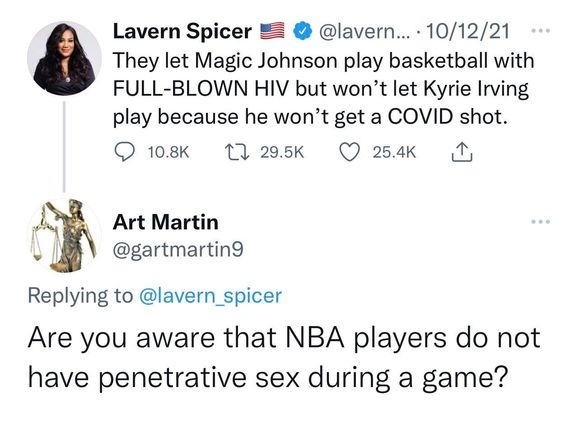Click the American flag emoji
Viewport: 580px width, 424px height.
tap(273, 31)
